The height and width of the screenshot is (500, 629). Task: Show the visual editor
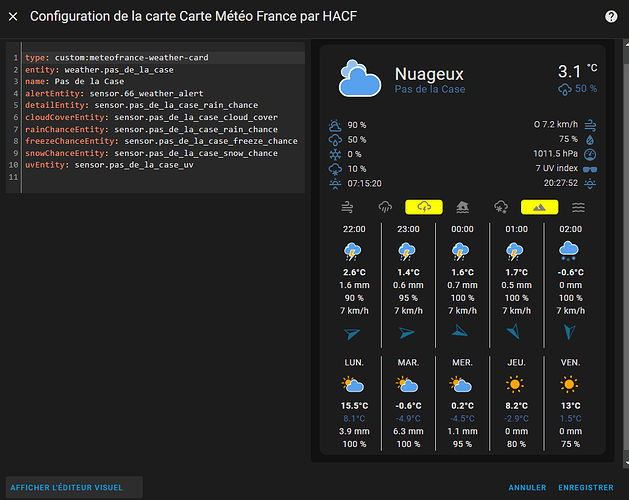tap(74, 488)
